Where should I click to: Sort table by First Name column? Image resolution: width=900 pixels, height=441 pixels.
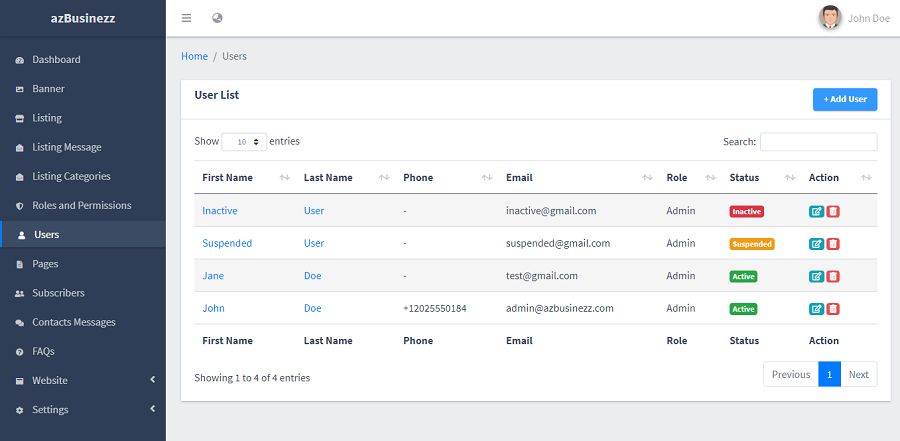click(227, 178)
